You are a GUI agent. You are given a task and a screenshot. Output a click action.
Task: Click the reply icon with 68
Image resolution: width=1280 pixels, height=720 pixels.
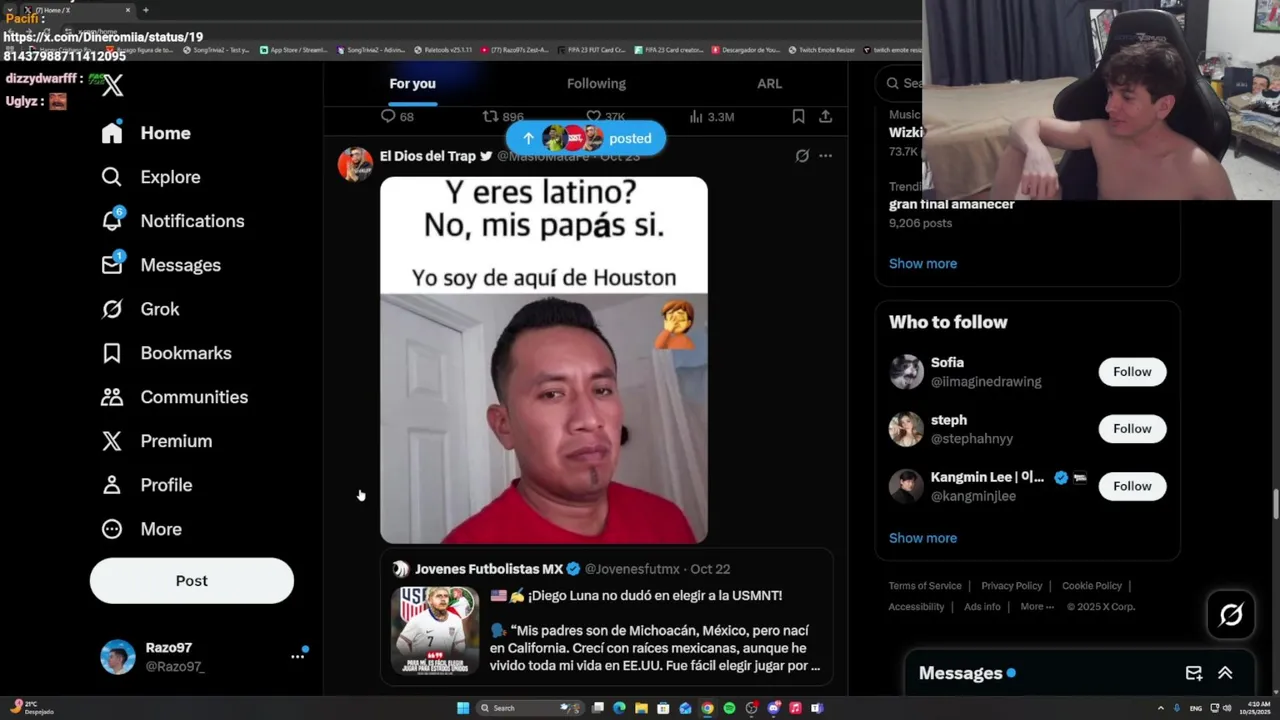pos(389,116)
